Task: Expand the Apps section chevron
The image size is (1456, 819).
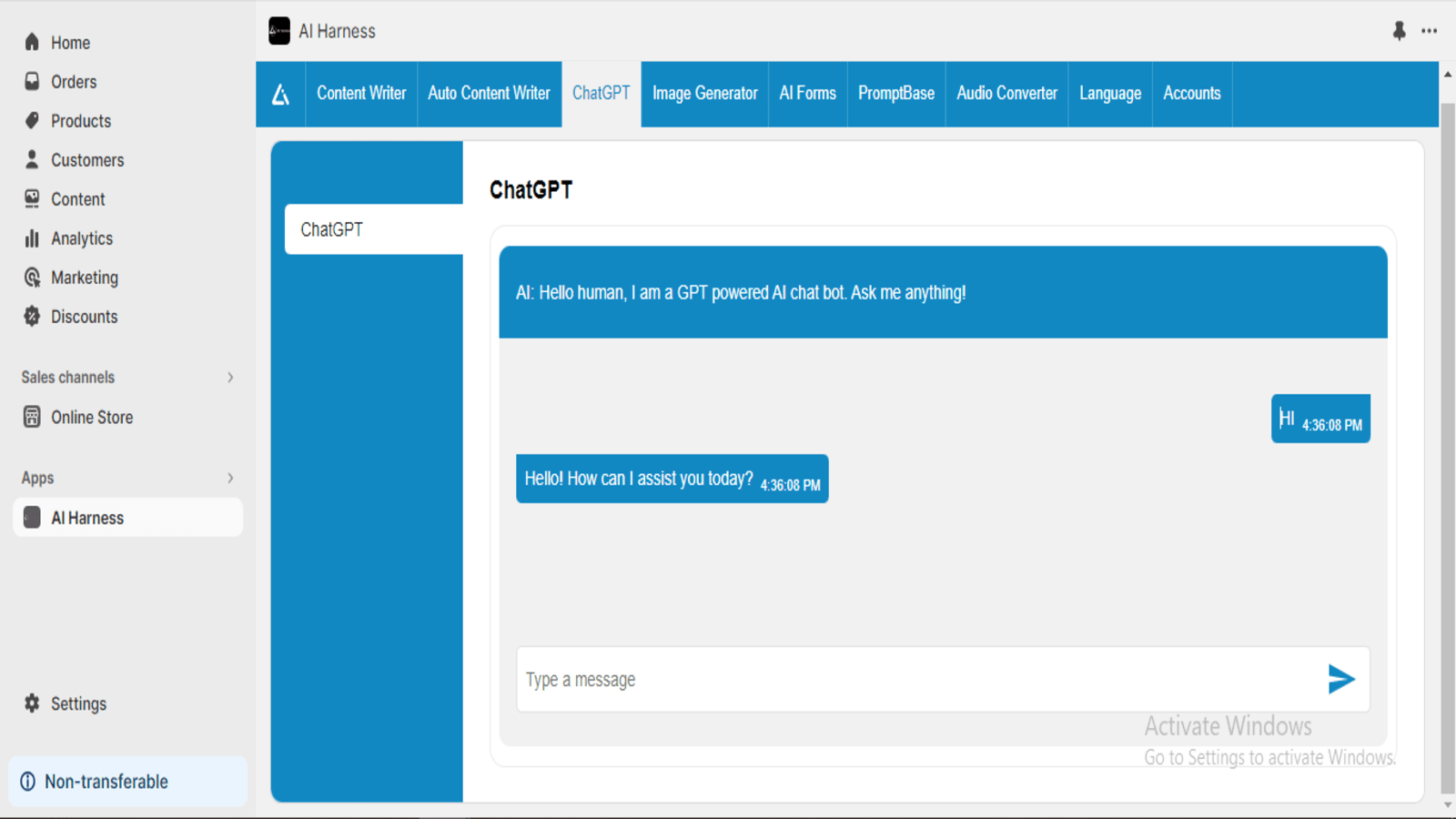Action: point(230,478)
